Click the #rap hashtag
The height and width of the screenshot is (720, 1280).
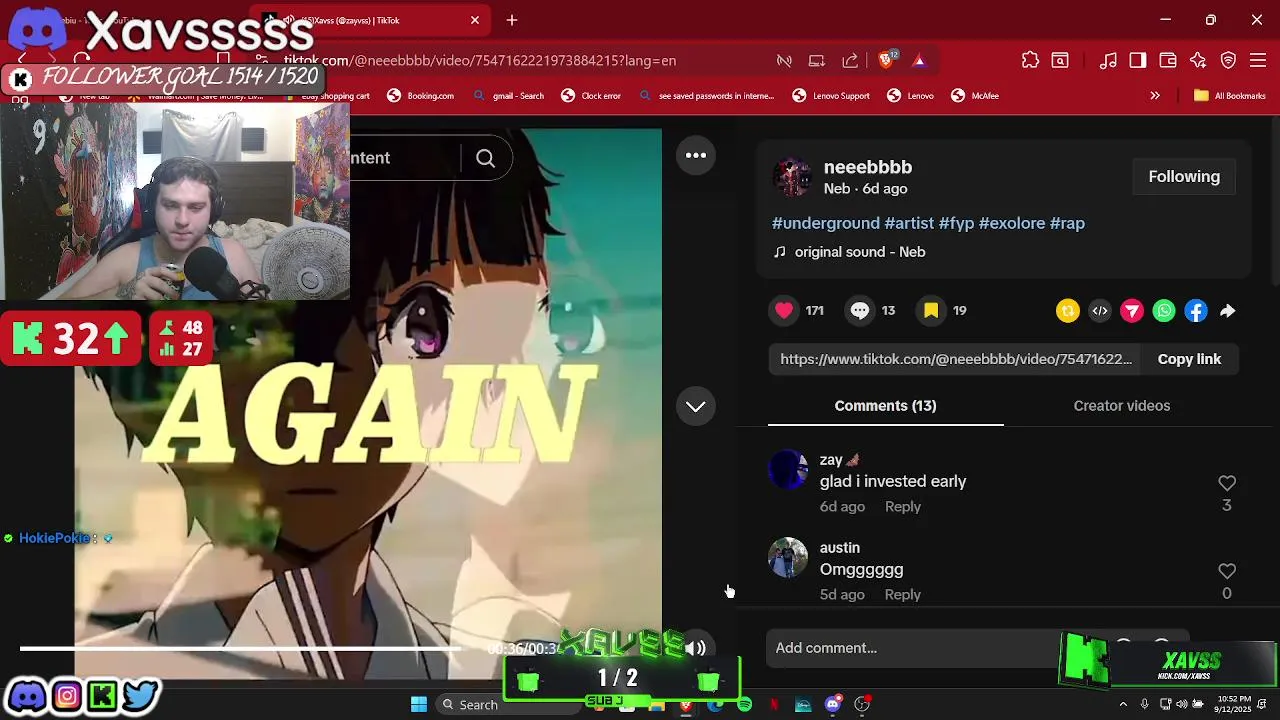[x=1067, y=223]
